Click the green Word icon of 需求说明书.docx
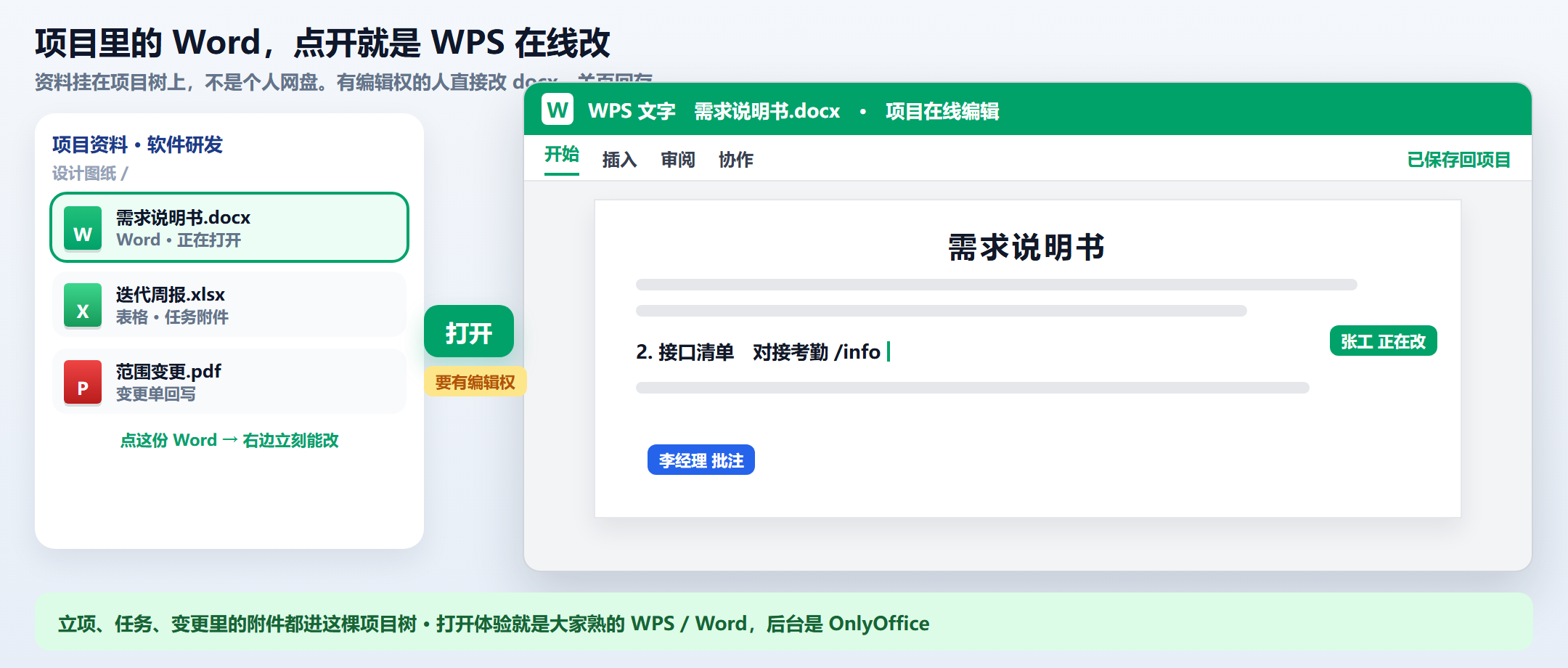1568x668 pixels. 83,228
